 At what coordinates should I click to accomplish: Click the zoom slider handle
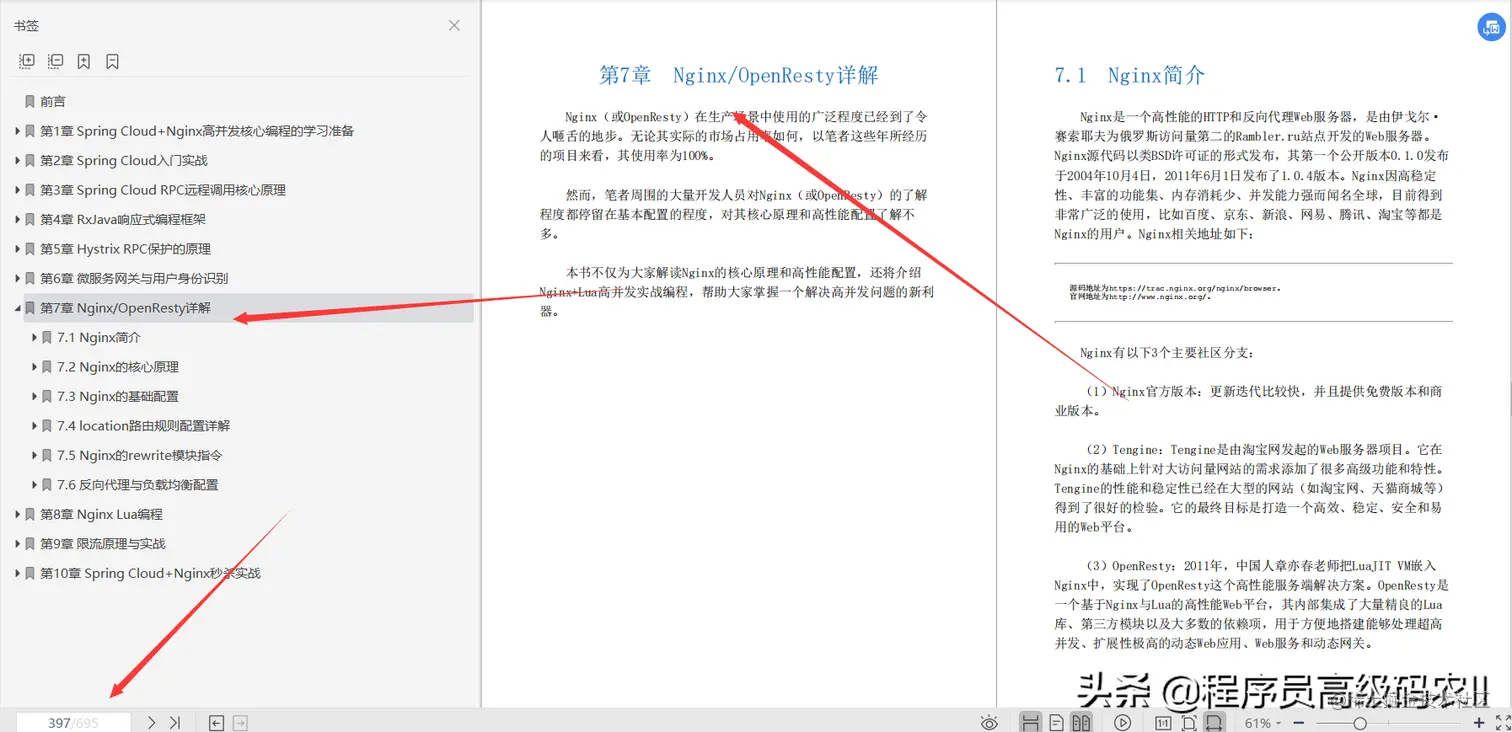coord(1361,722)
